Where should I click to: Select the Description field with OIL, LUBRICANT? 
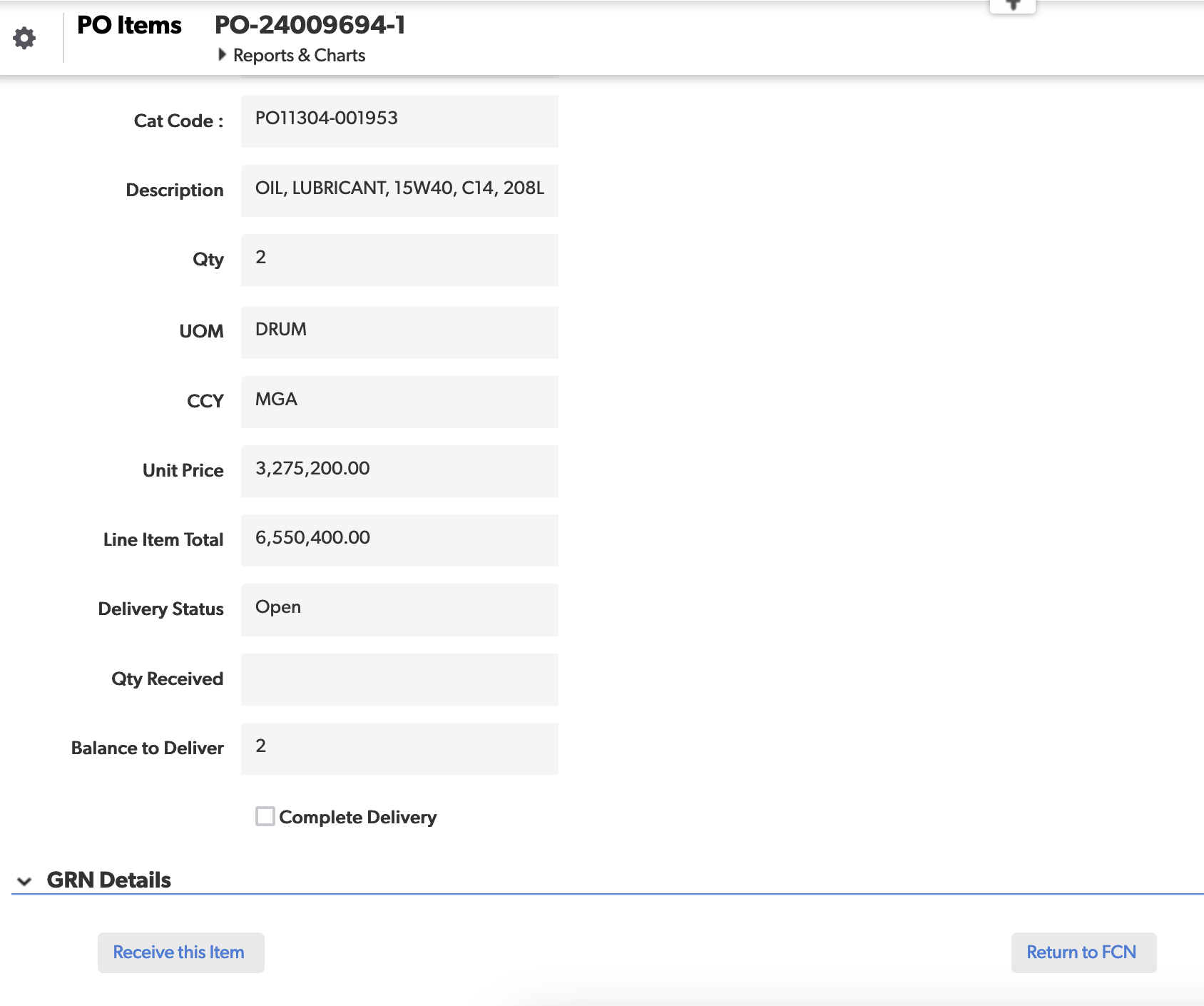399,190
